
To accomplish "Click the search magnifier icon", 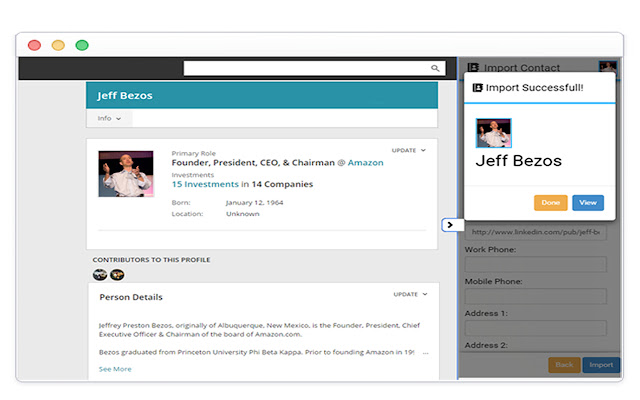I will pyautogui.click(x=435, y=68).
